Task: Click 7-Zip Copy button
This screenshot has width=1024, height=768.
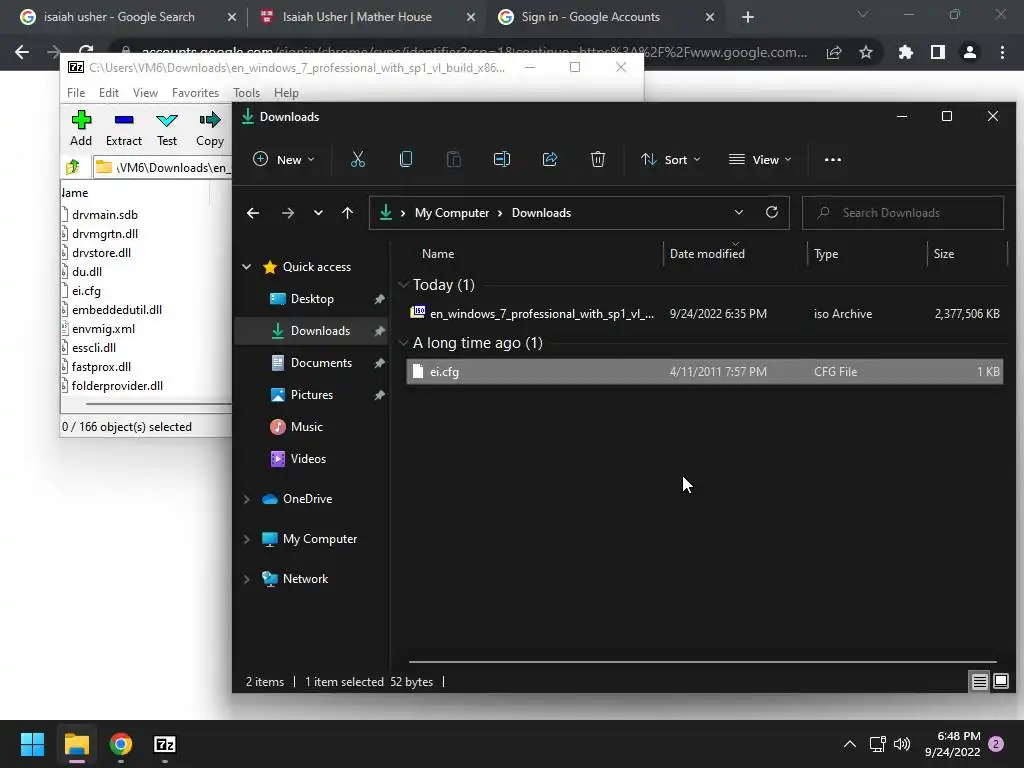Action: (x=210, y=129)
